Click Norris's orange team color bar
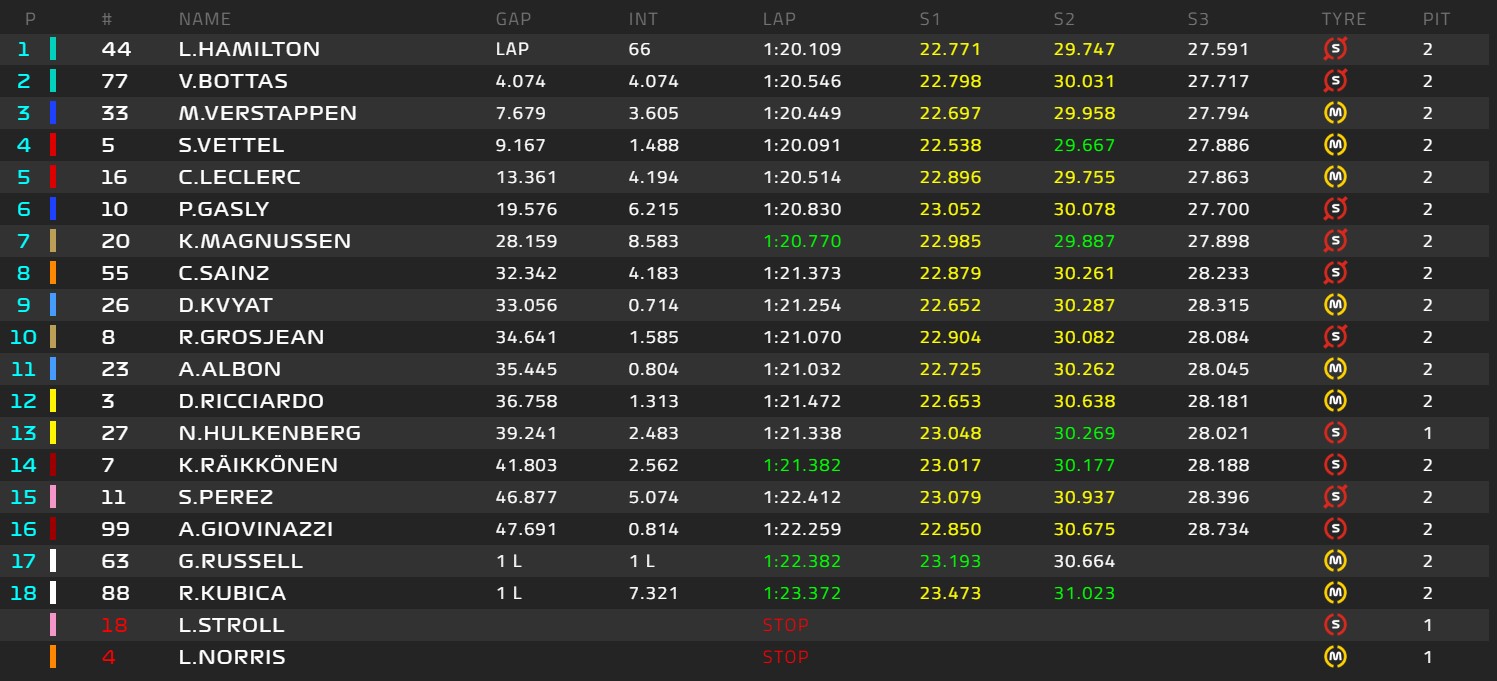 click(53, 657)
